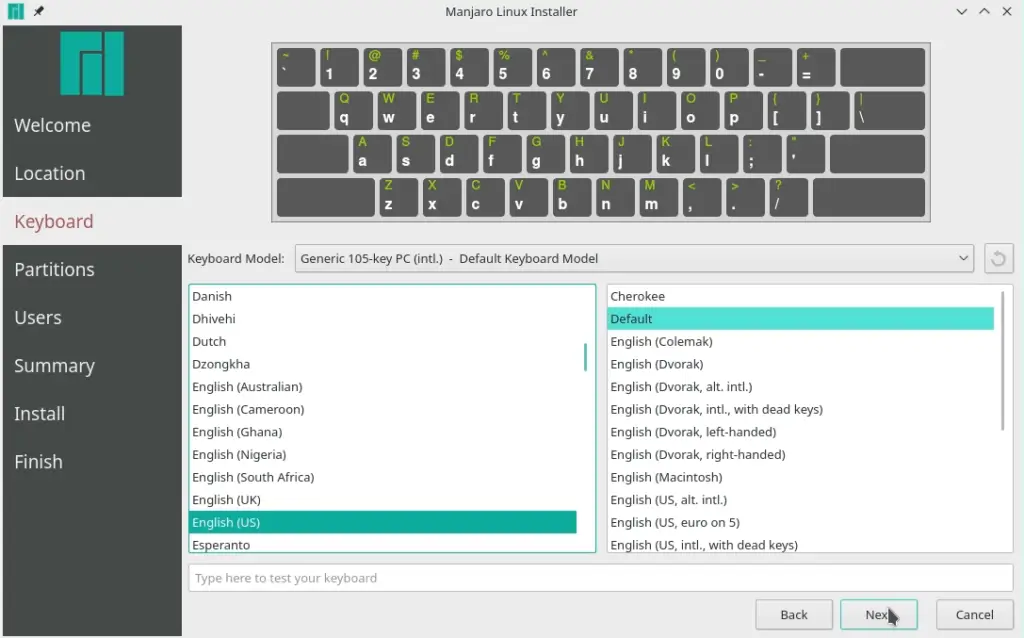Click the Manjaro icon in the title bar
The width and height of the screenshot is (1024, 638).
pos(16,11)
